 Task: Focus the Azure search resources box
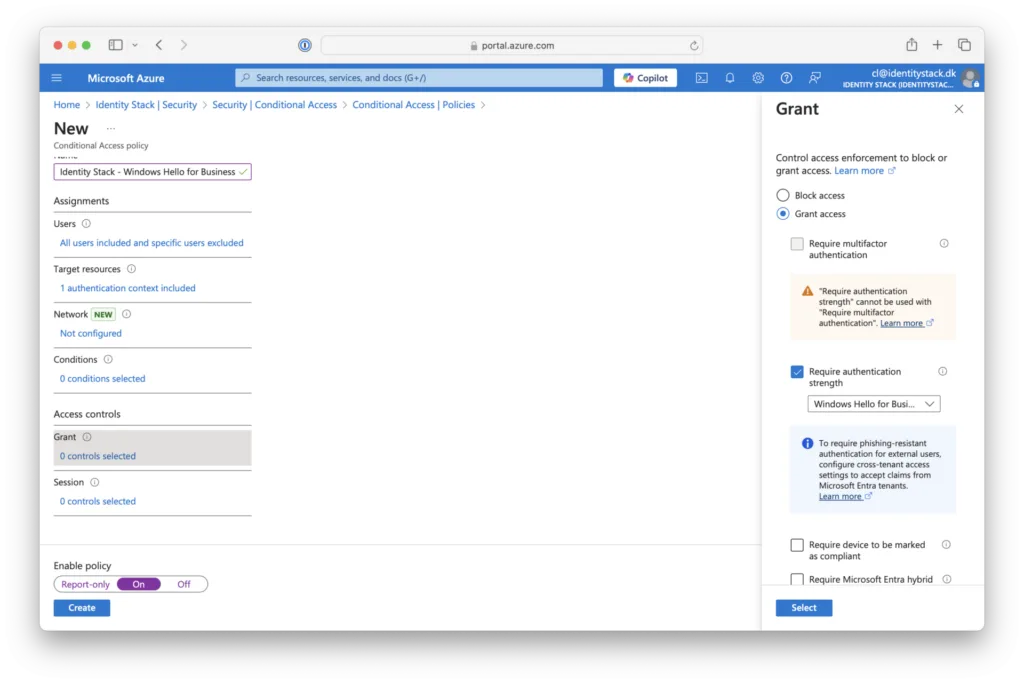[419, 78]
